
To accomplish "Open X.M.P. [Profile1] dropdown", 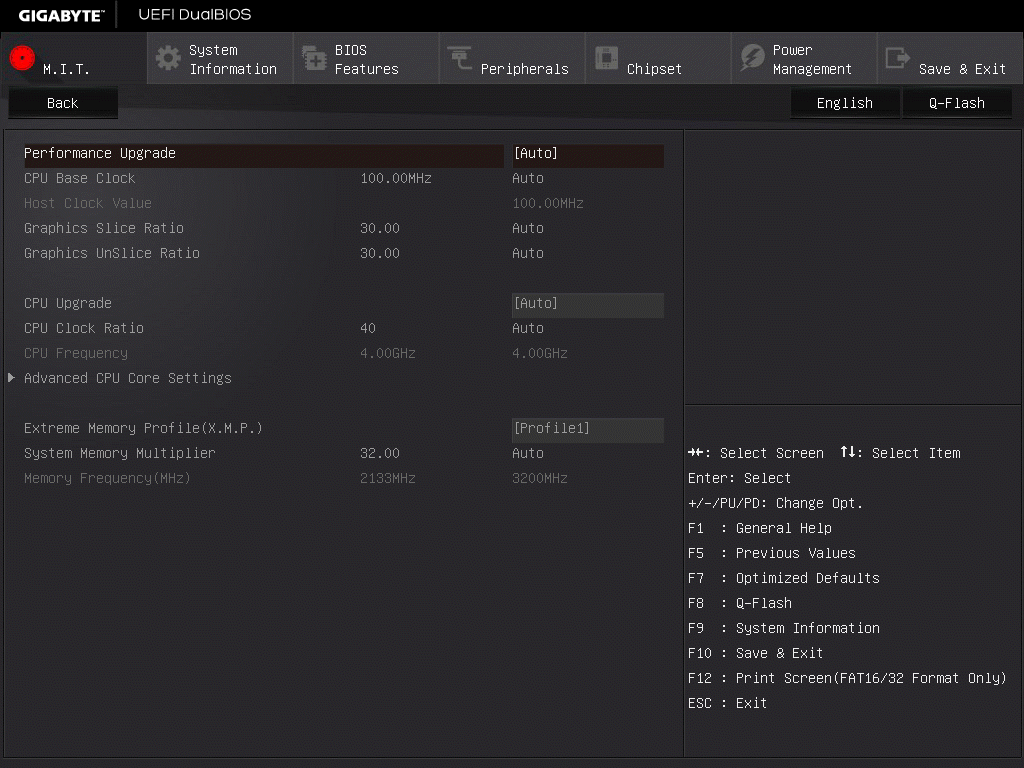I will tap(588, 428).
